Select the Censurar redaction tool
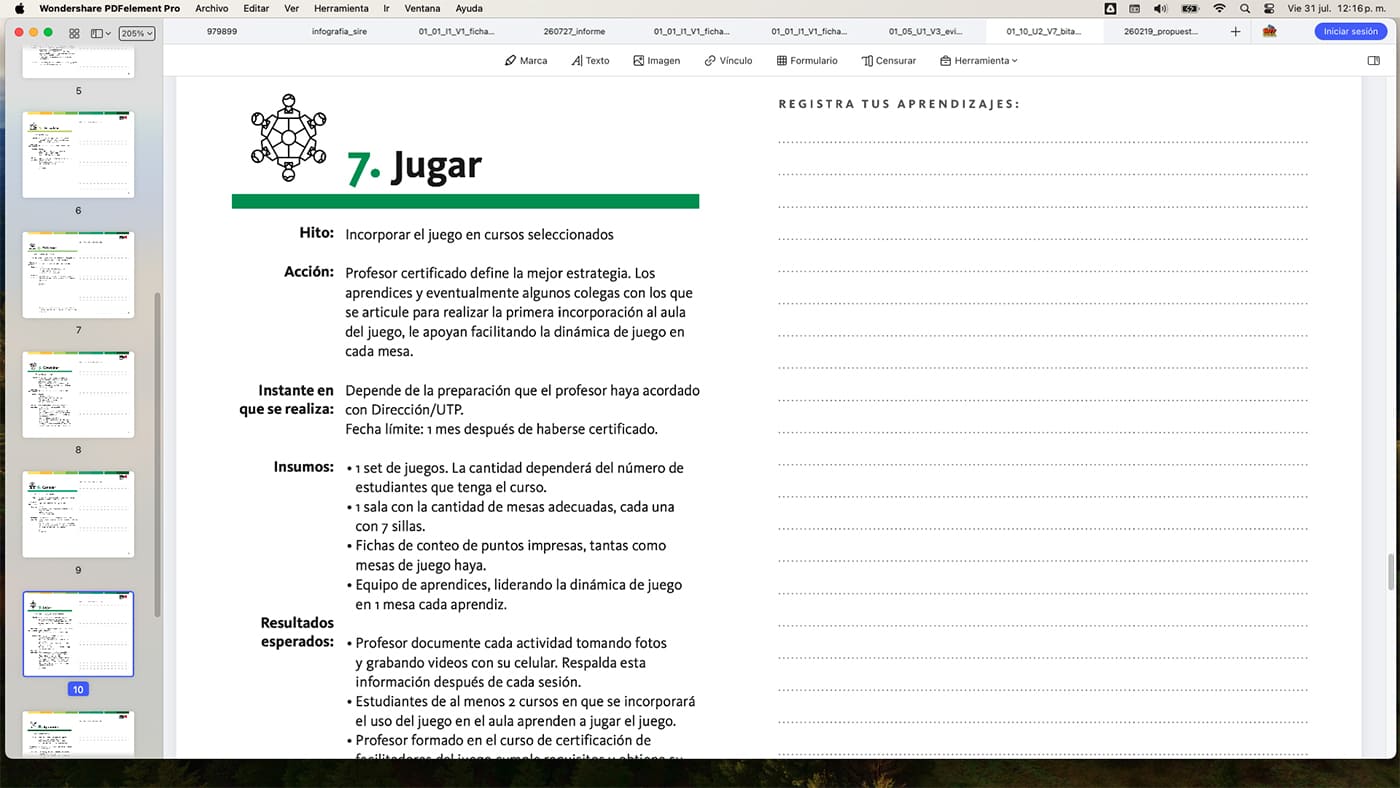The height and width of the screenshot is (788, 1400). (x=889, y=61)
